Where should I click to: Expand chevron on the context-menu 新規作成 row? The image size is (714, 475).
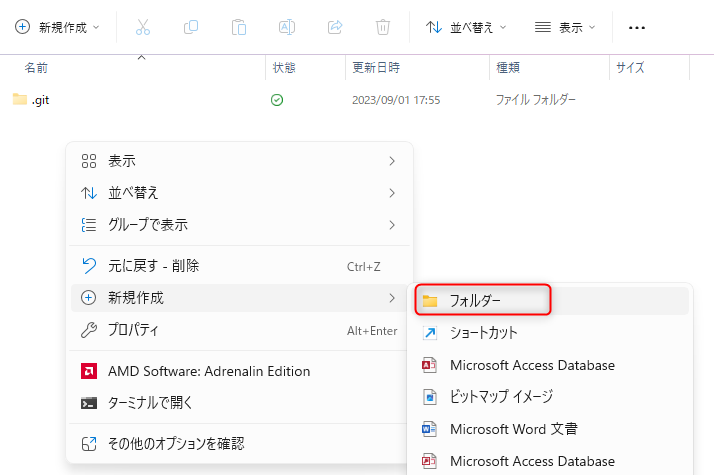tap(392, 298)
